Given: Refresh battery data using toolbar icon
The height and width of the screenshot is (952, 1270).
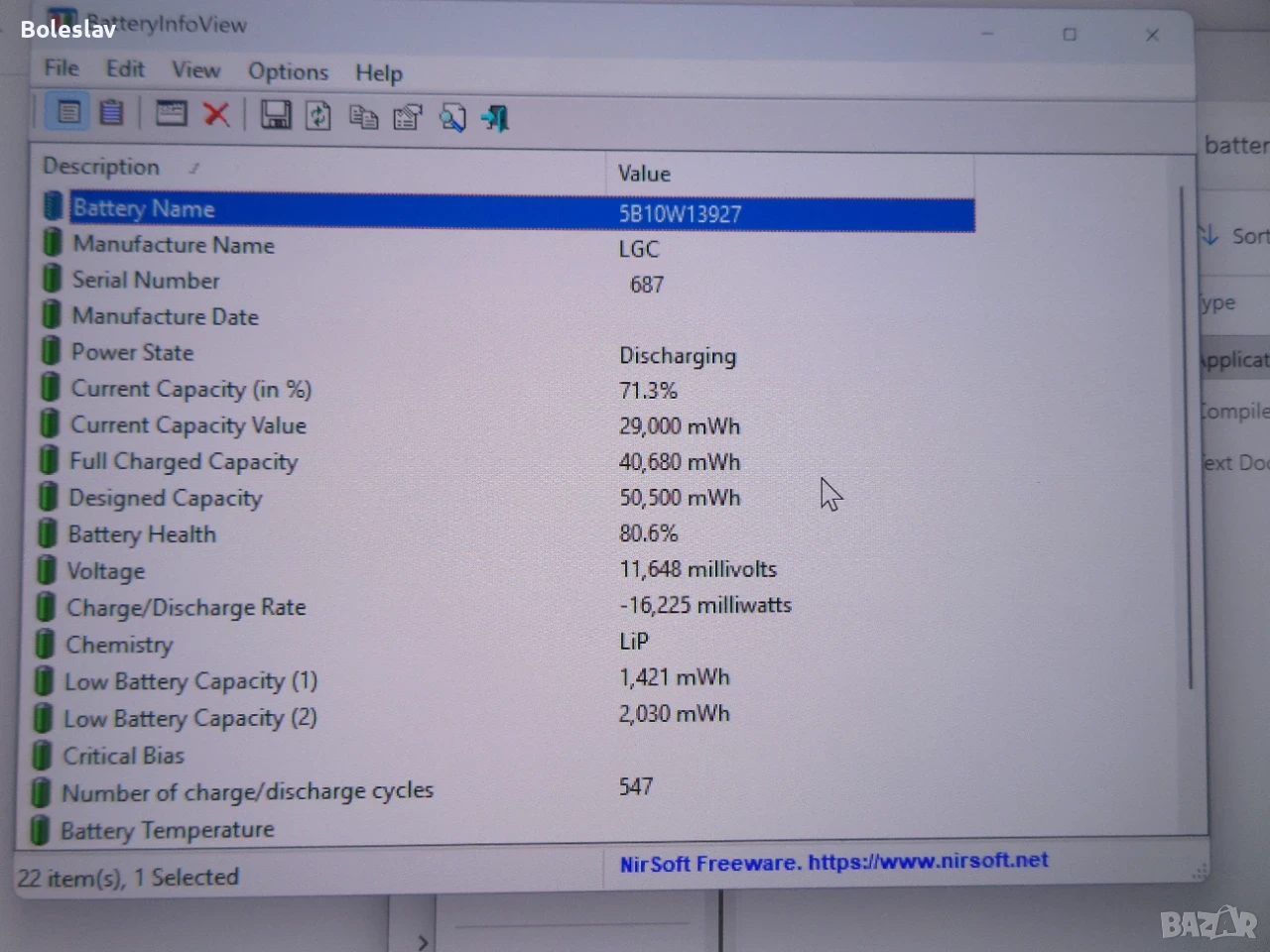Looking at the screenshot, I should 318,116.
